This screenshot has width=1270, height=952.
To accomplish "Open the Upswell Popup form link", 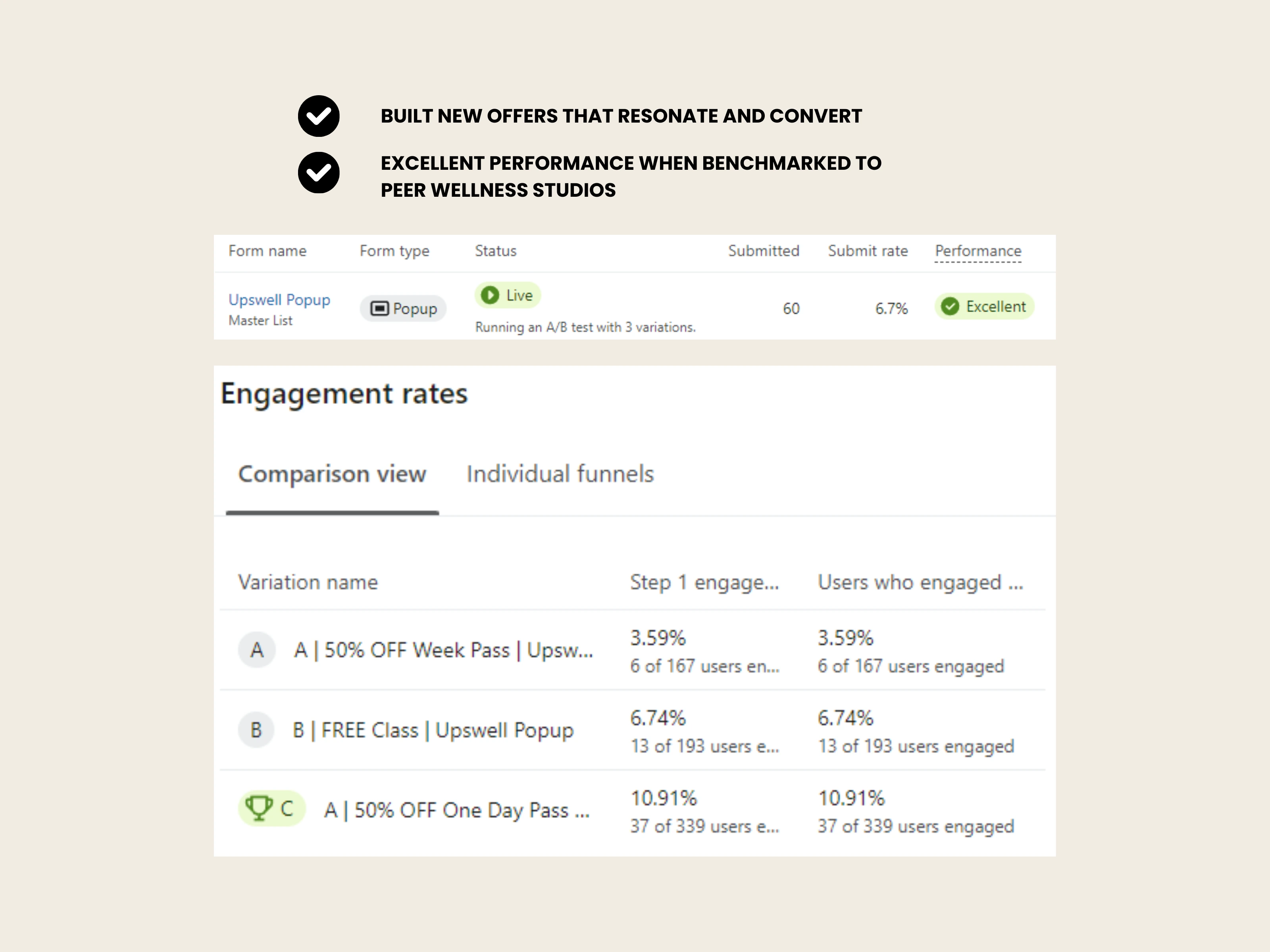I will (x=279, y=300).
